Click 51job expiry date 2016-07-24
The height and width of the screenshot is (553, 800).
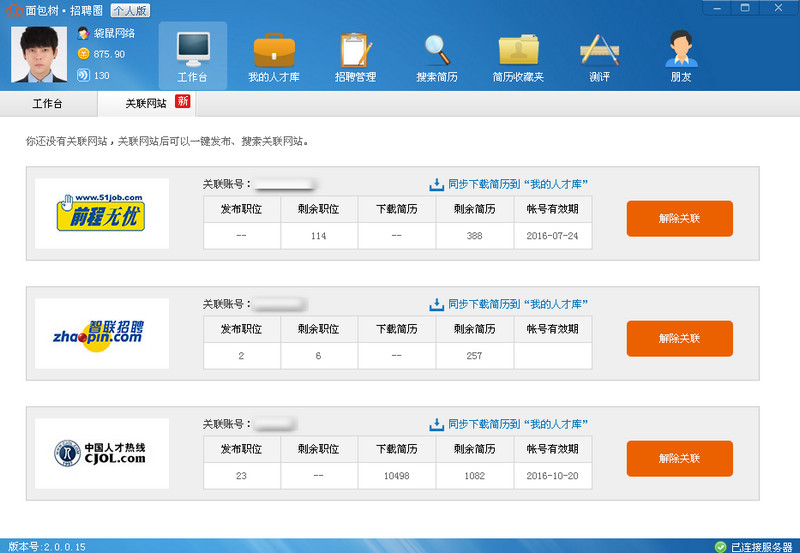point(553,236)
